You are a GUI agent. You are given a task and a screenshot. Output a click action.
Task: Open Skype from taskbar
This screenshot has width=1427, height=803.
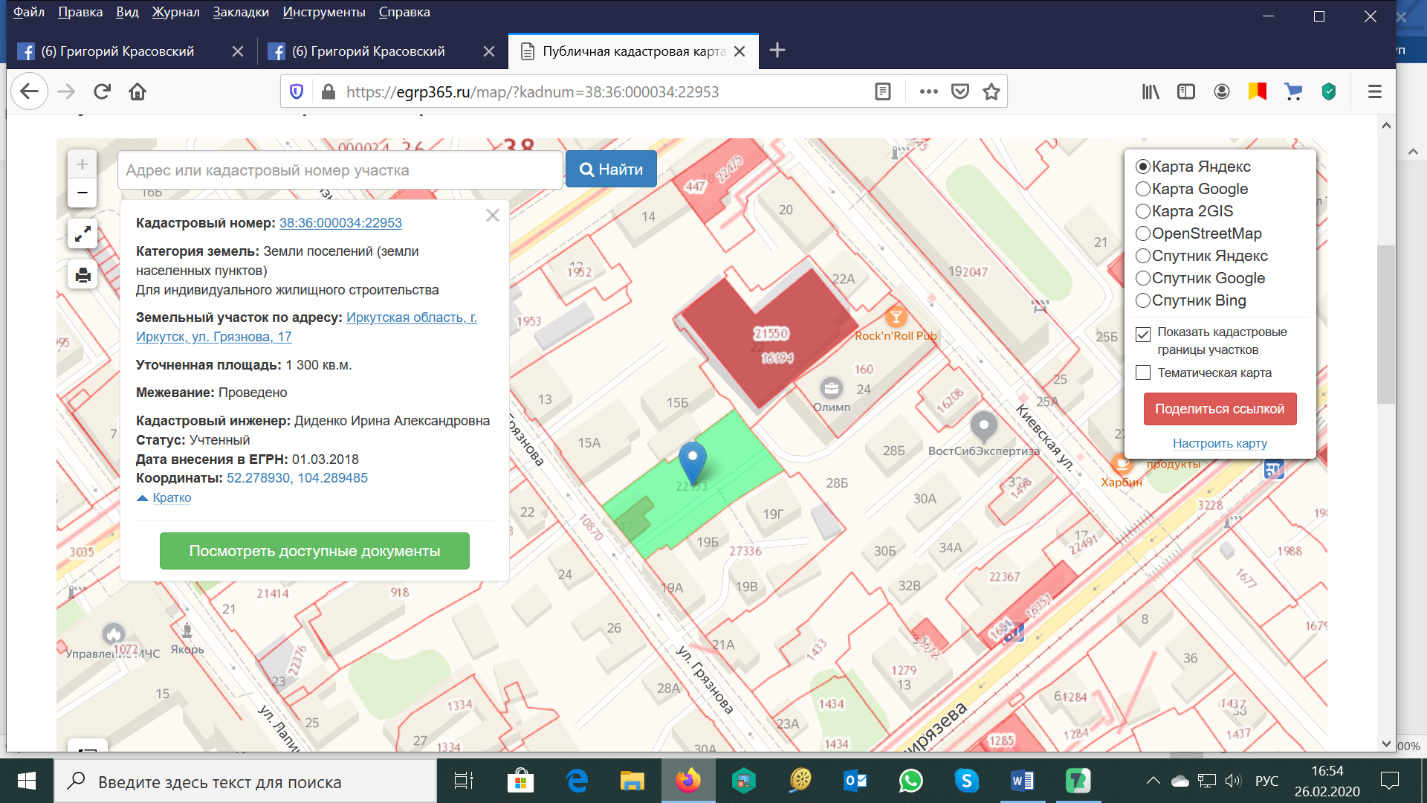[965, 781]
